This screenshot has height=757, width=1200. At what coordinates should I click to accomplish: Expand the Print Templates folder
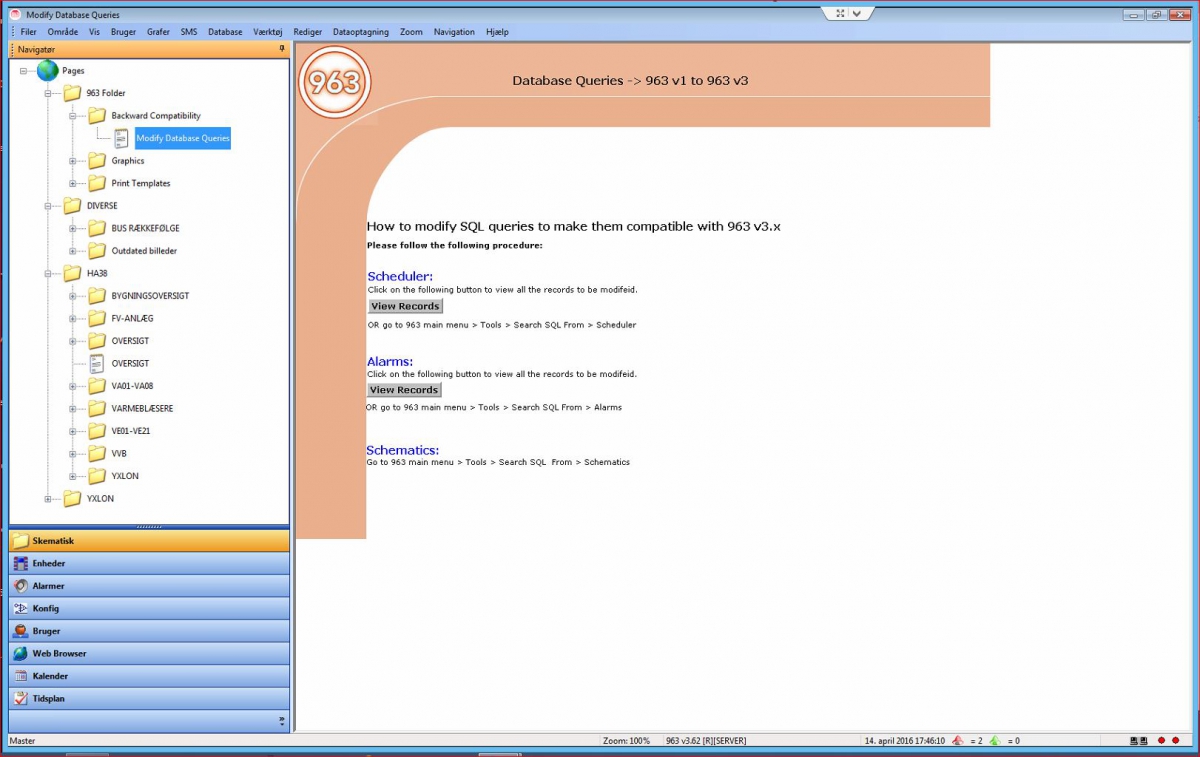(73, 183)
